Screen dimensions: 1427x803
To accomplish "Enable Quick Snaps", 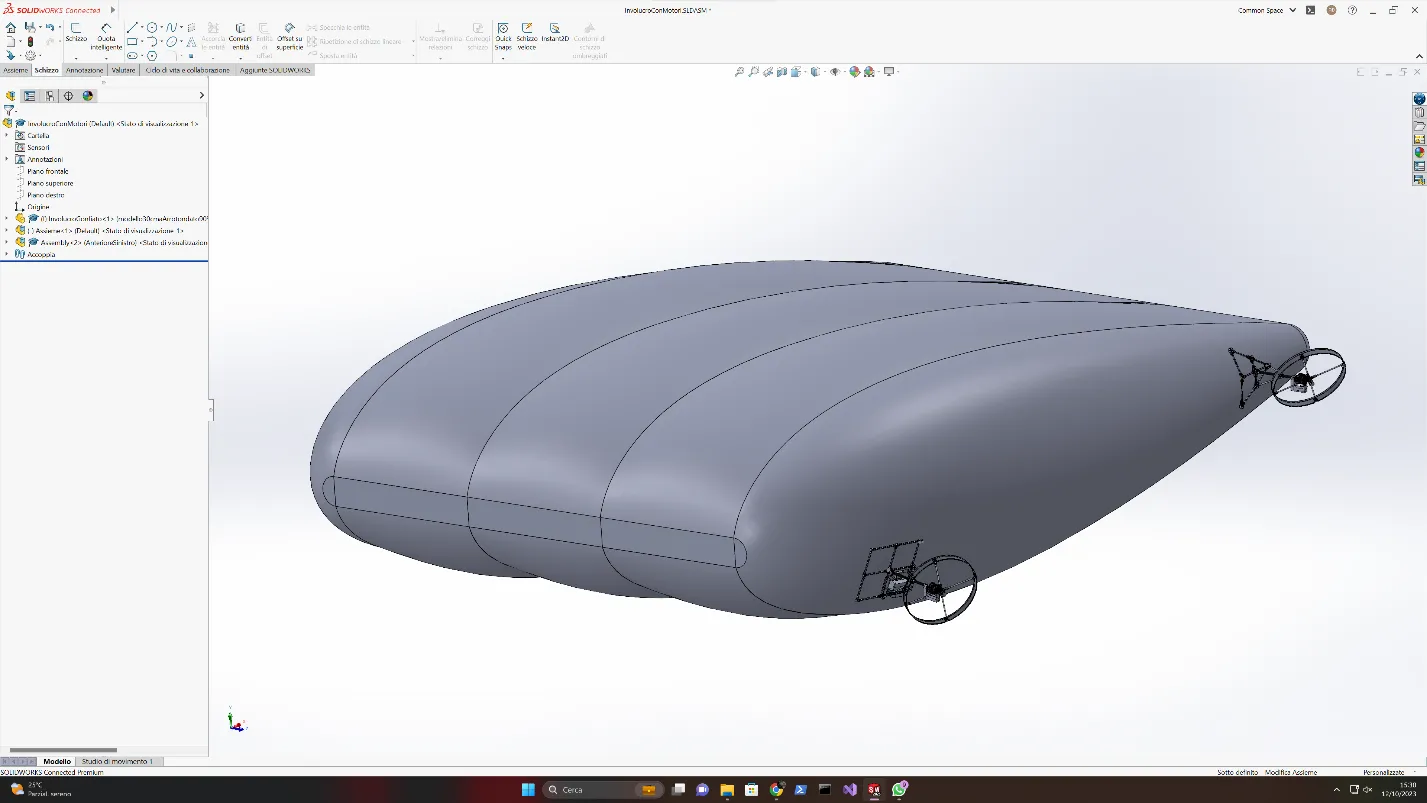I will click(504, 37).
